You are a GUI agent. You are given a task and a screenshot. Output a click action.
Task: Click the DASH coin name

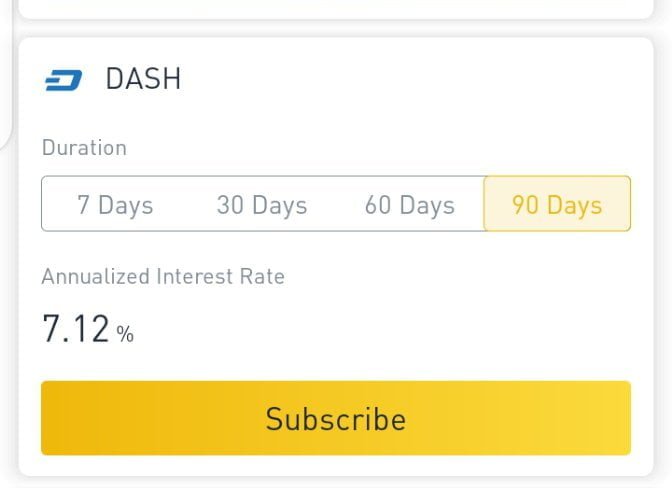[x=143, y=80]
